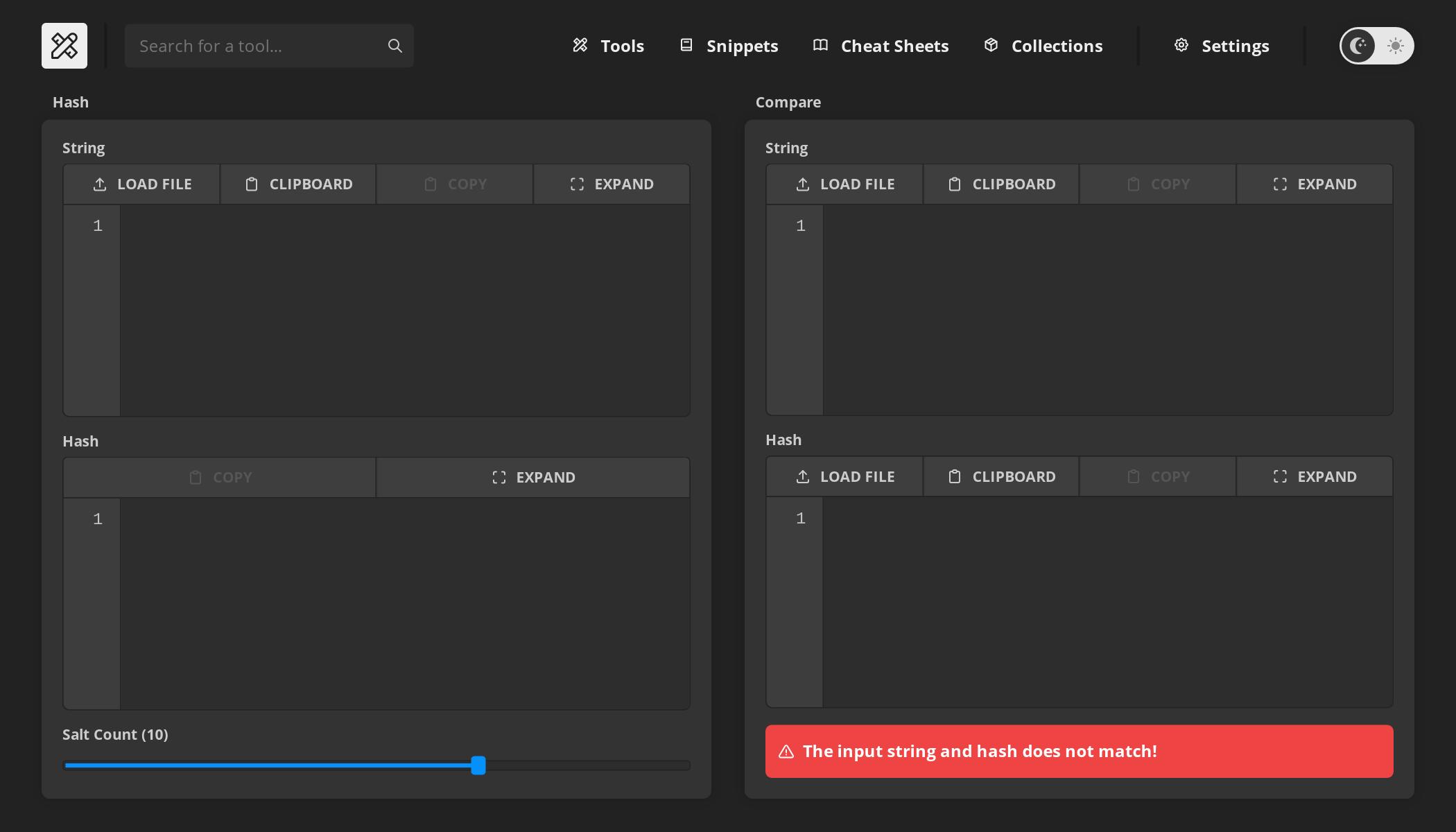Click 'The input string and hash does not match!'
Image resolution: width=1456 pixels, height=832 pixels.
coord(980,752)
